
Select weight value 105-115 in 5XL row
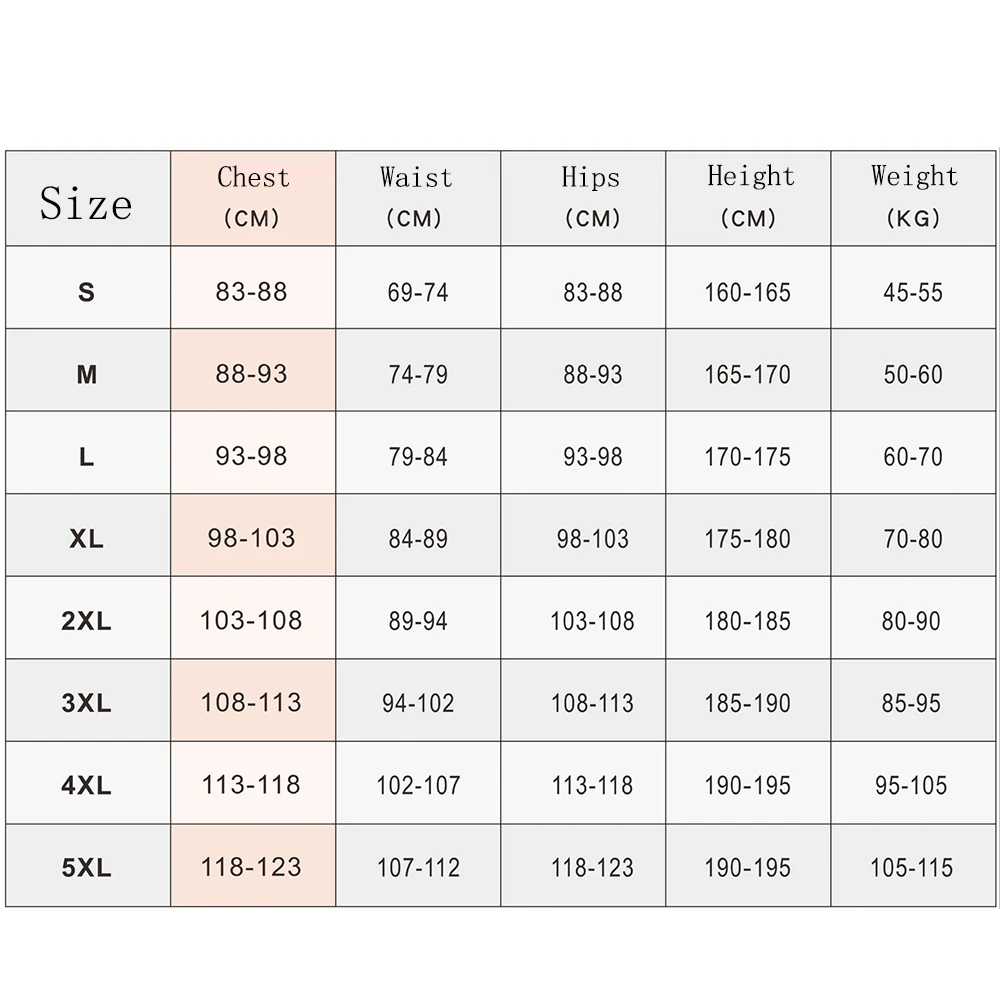point(912,868)
